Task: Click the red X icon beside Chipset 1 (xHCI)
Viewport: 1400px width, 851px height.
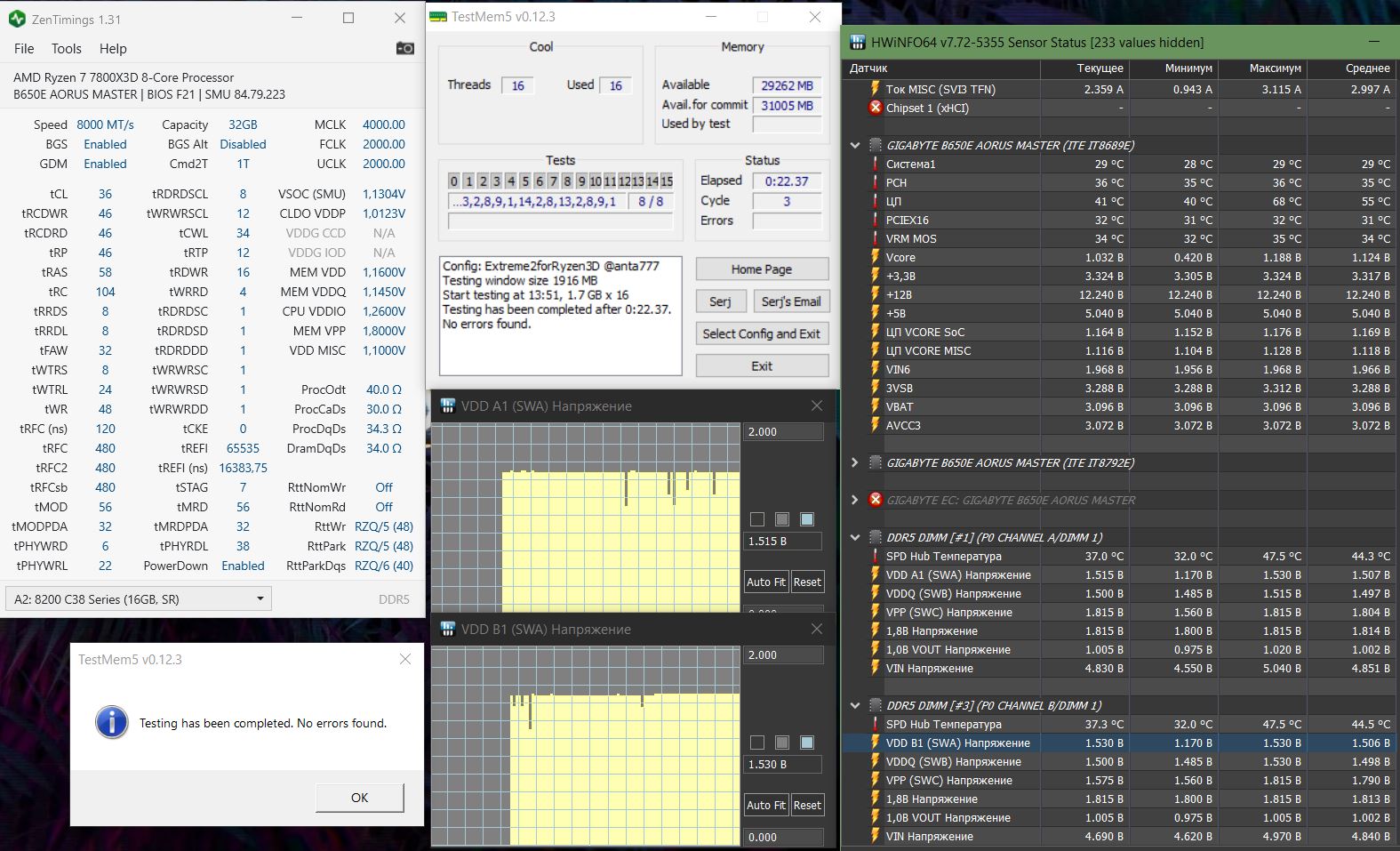Action: (875, 108)
